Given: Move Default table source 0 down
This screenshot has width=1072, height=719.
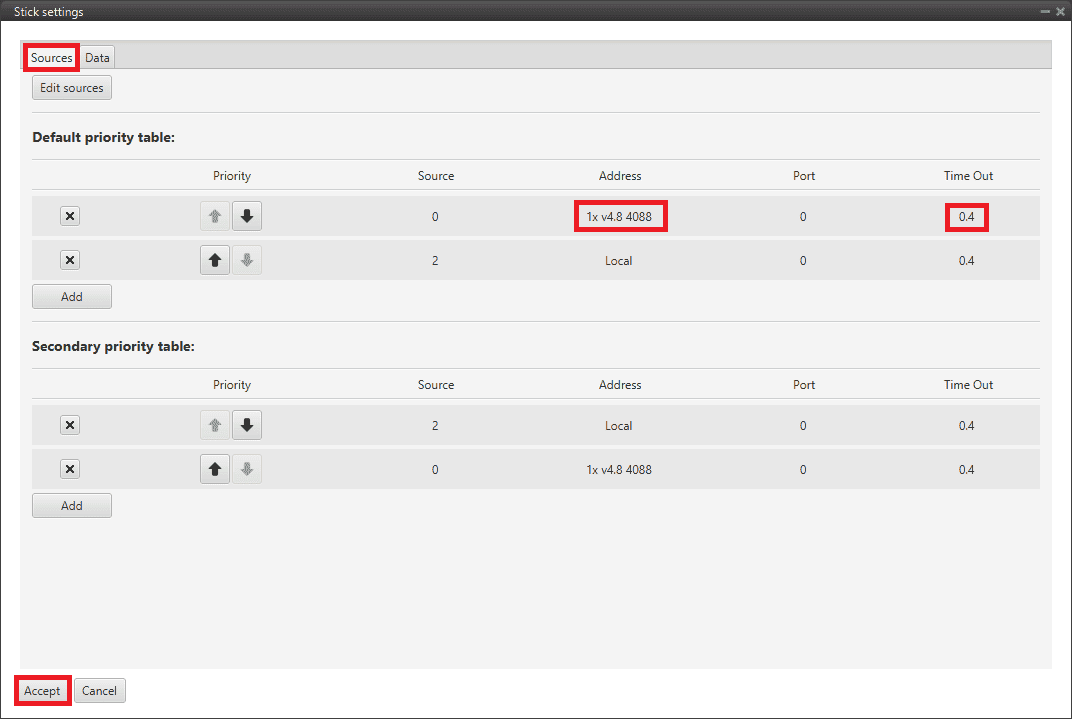Looking at the screenshot, I should 247,217.
